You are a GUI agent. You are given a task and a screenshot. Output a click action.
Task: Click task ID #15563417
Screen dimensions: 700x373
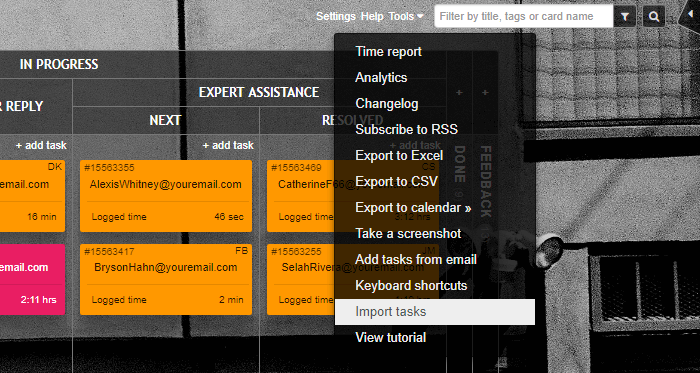click(x=109, y=251)
